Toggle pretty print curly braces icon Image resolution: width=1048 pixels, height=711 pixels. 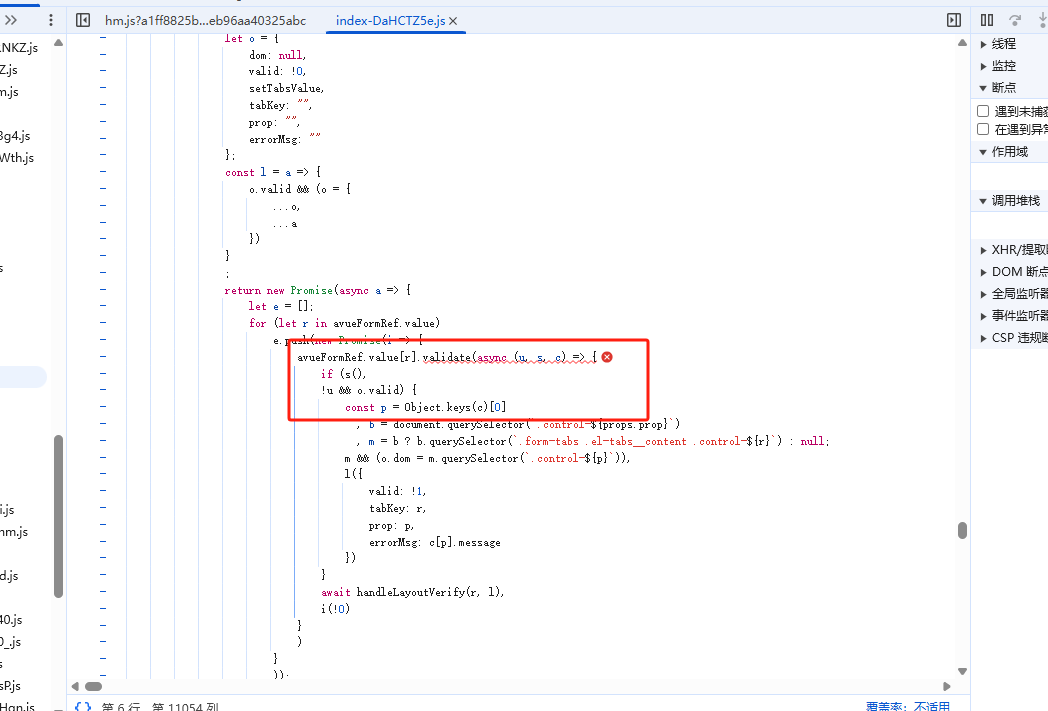[x=83, y=706]
